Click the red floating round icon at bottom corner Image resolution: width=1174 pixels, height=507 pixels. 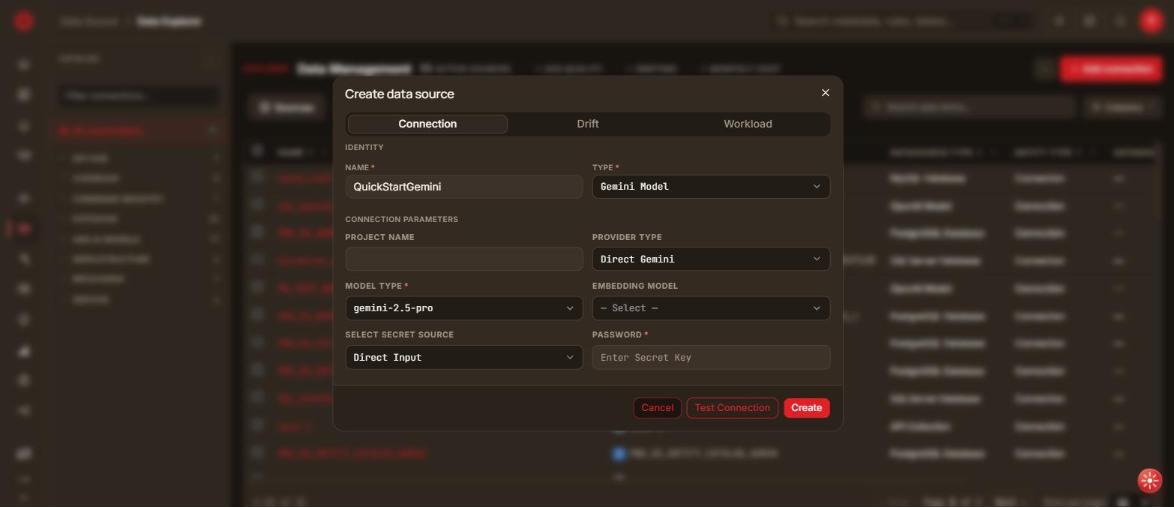point(1149,480)
